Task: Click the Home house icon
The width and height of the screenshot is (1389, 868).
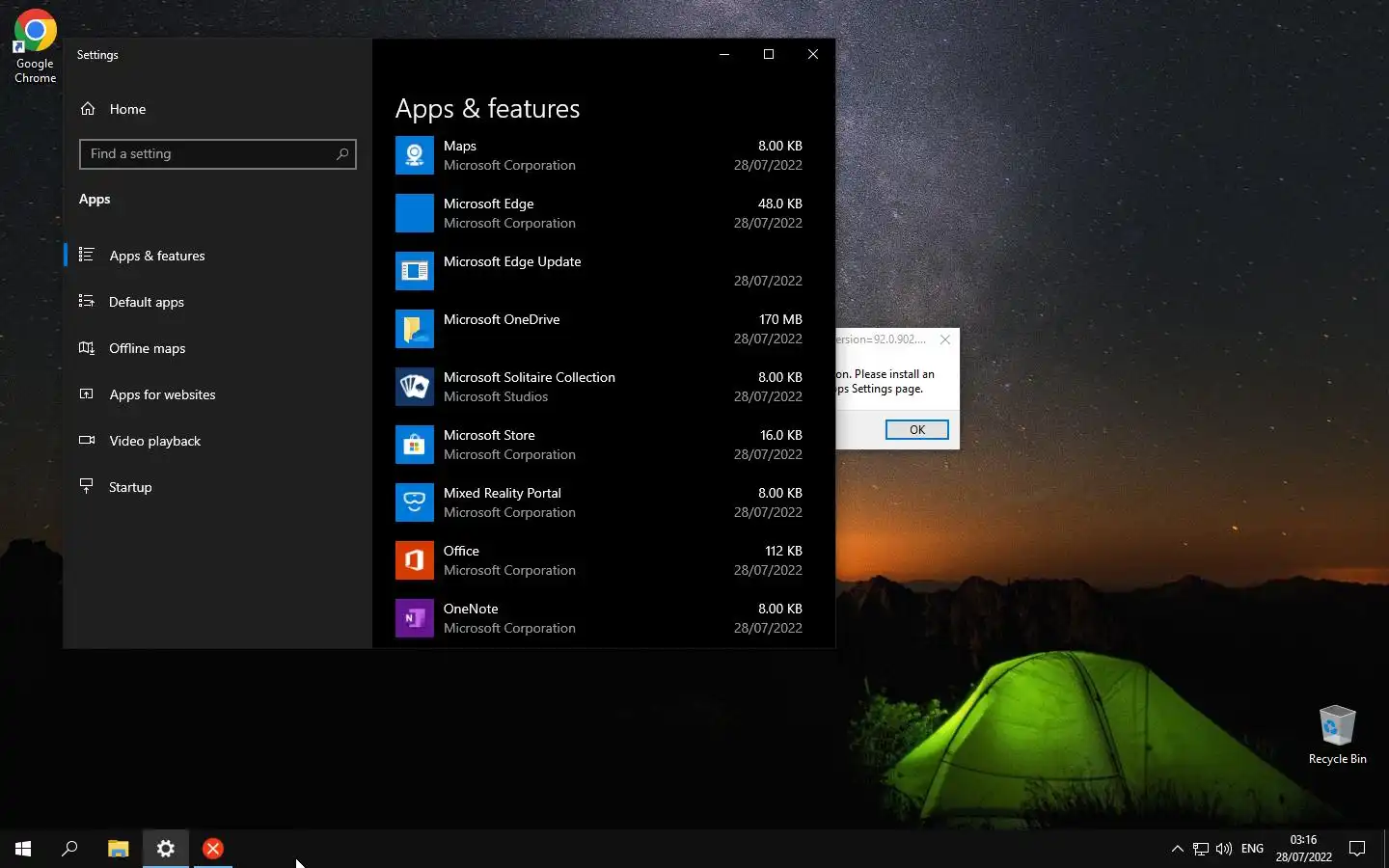Action: pos(88,109)
